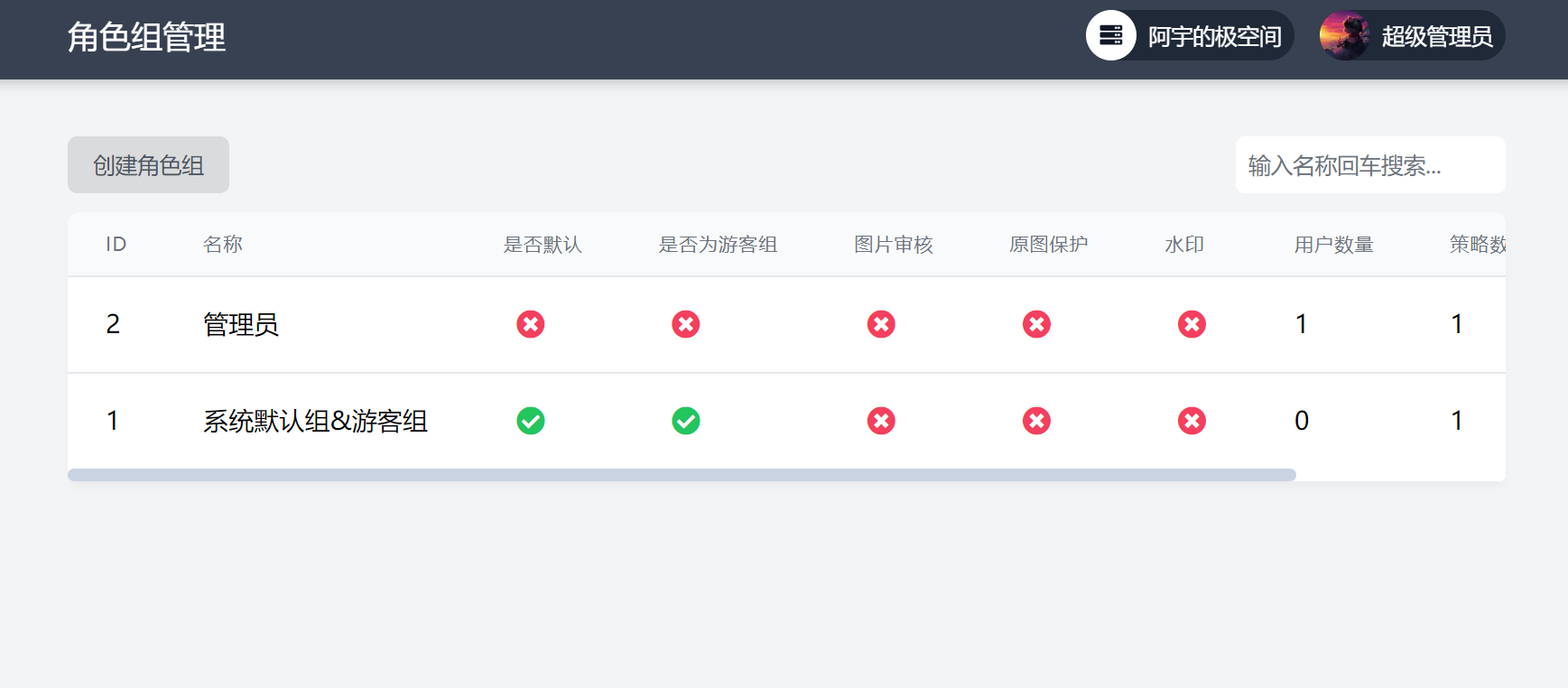Click 水印 cross icon in 系统默认组&游客组 row
This screenshot has height=688, width=1568.
click(x=1192, y=421)
